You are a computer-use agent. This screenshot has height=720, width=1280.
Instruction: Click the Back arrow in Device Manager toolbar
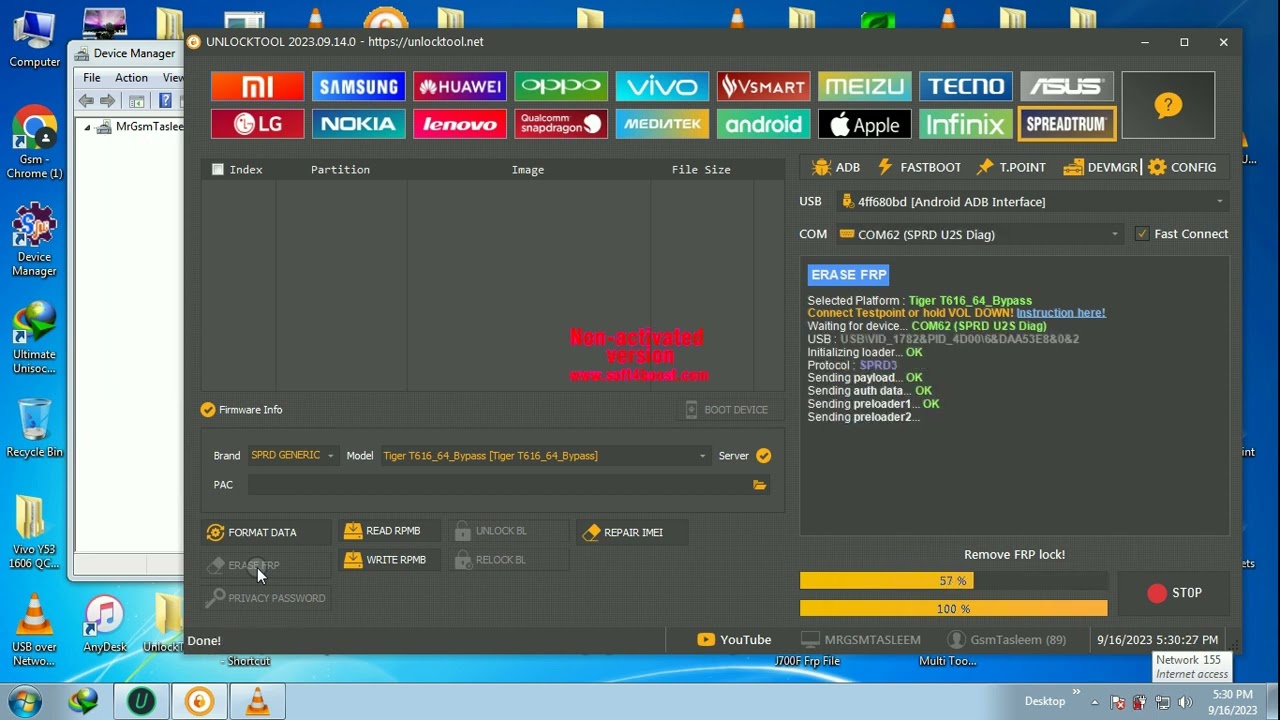(x=86, y=101)
